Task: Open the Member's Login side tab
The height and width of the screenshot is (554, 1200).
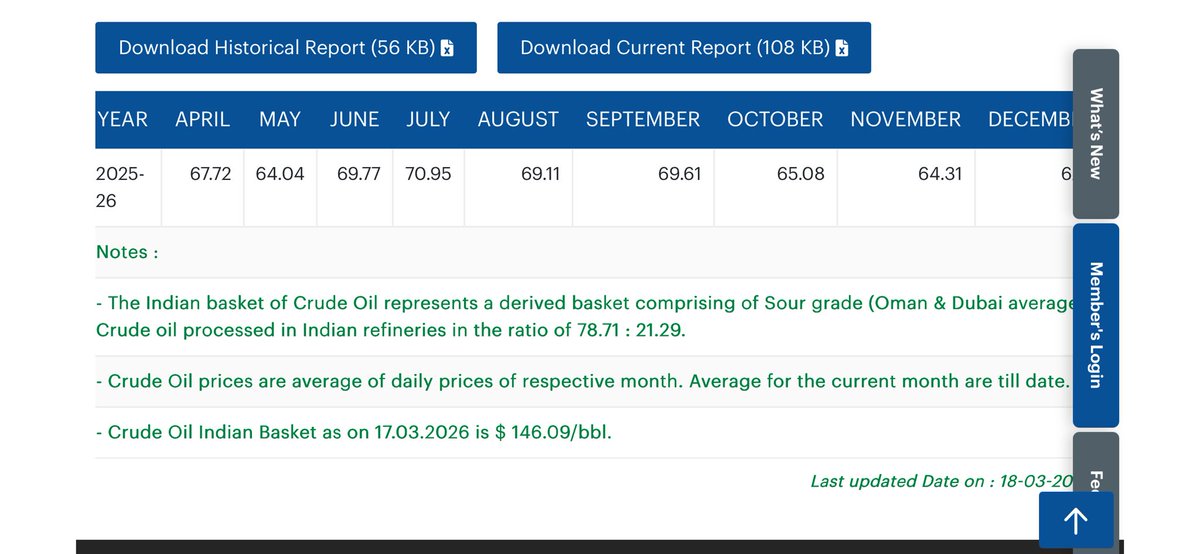Action: coord(1095,325)
